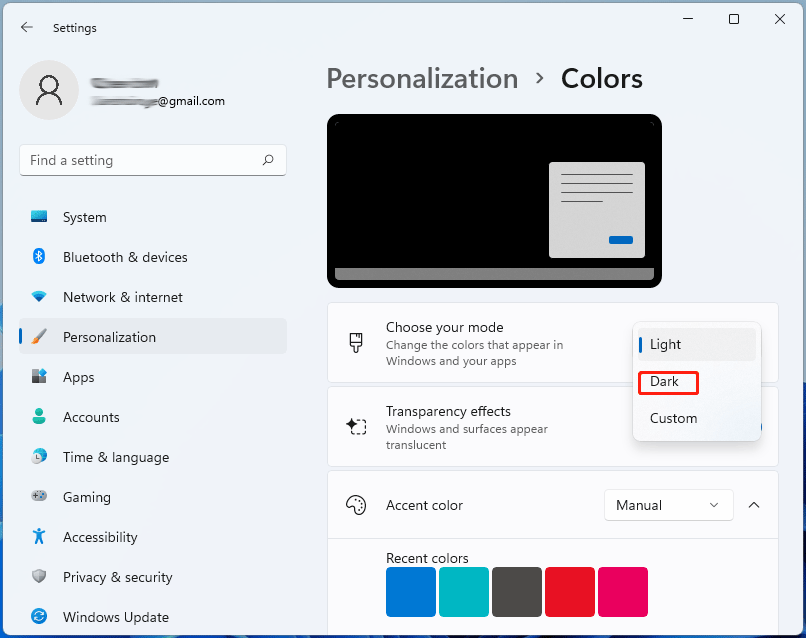
Task: Choose Custom mode option
Action: [673, 418]
